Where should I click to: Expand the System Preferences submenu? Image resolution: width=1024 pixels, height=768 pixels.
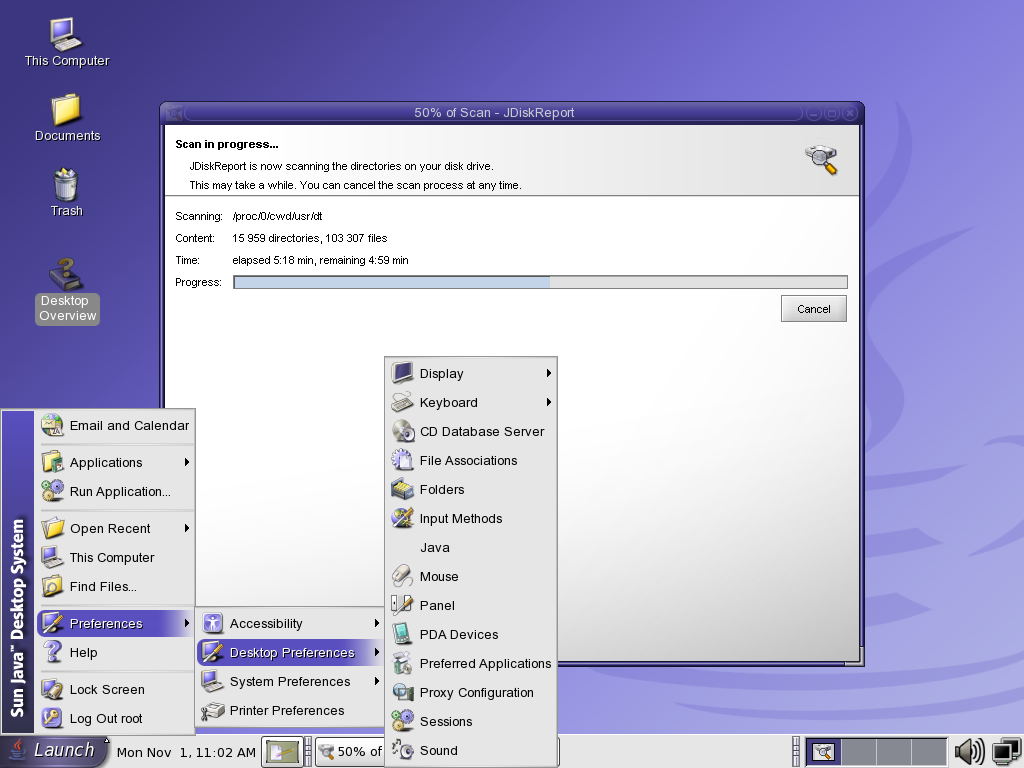290,681
